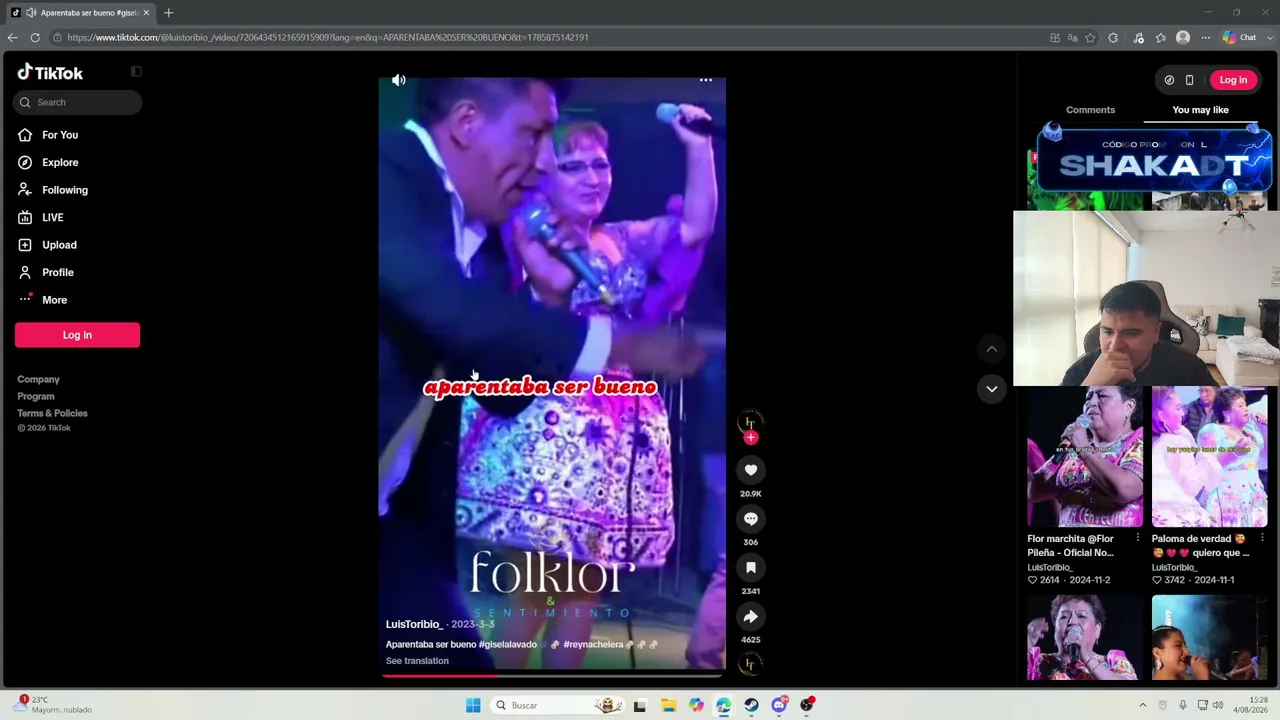Like the video with the heart icon
The height and width of the screenshot is (720, 1280).
point(751,470)
